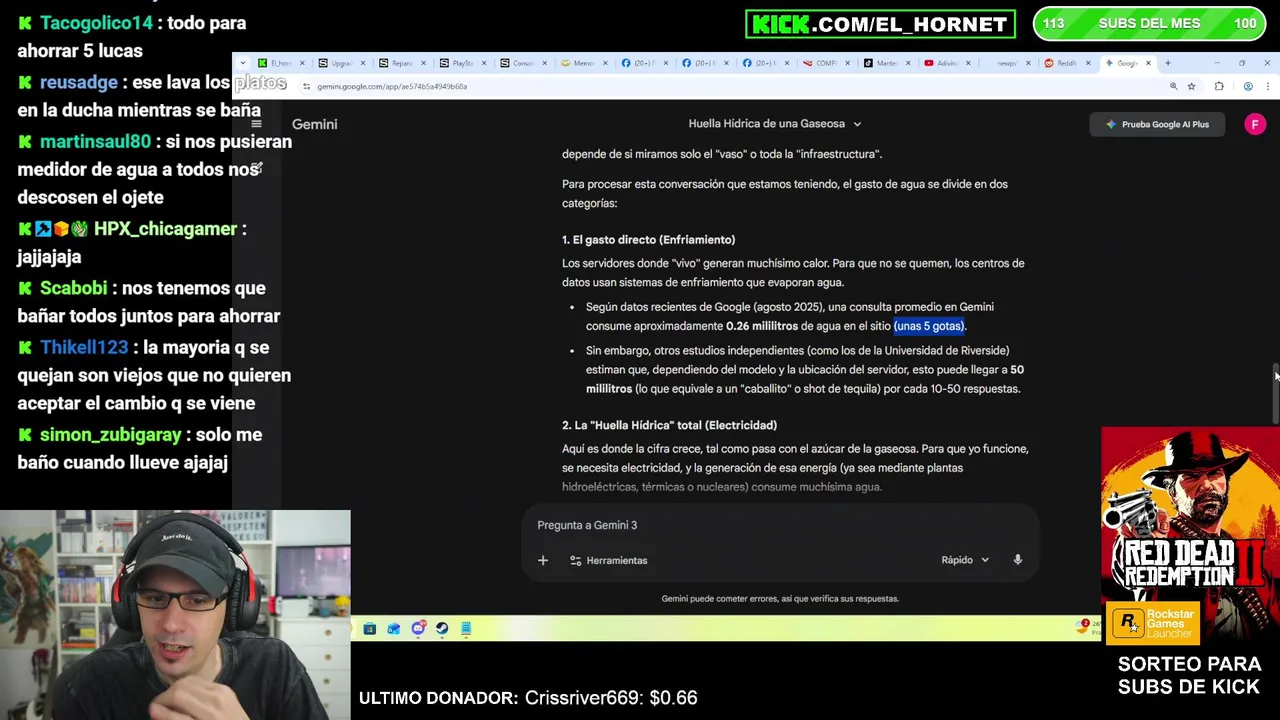
Task: Click SORTEO PARA SUBS DE KICK text
Action: click(x=1189, y=675)
